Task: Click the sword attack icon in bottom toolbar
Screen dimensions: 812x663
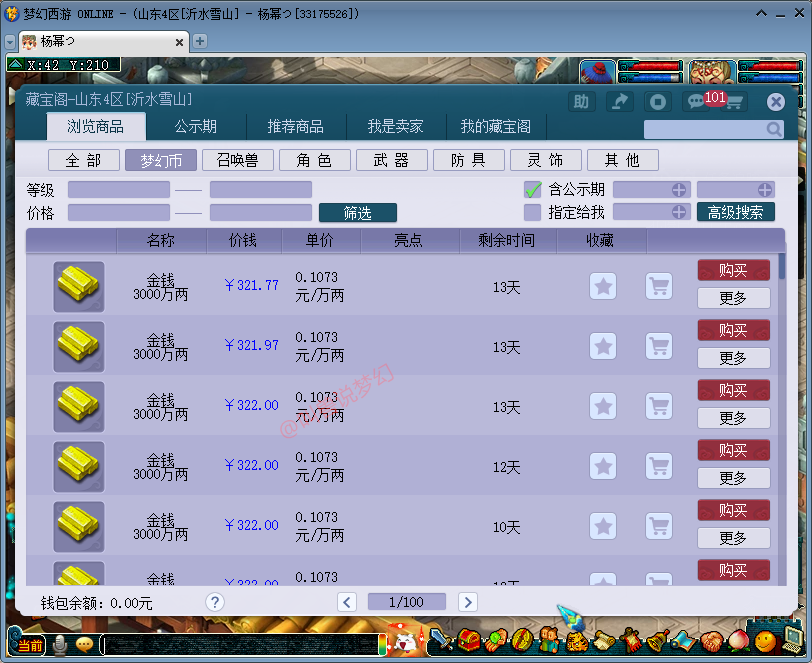Action: click(x=441, y=640)
